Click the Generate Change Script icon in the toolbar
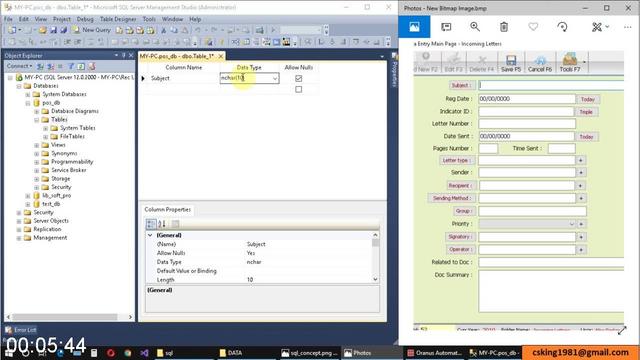 (x=209, y=42)
